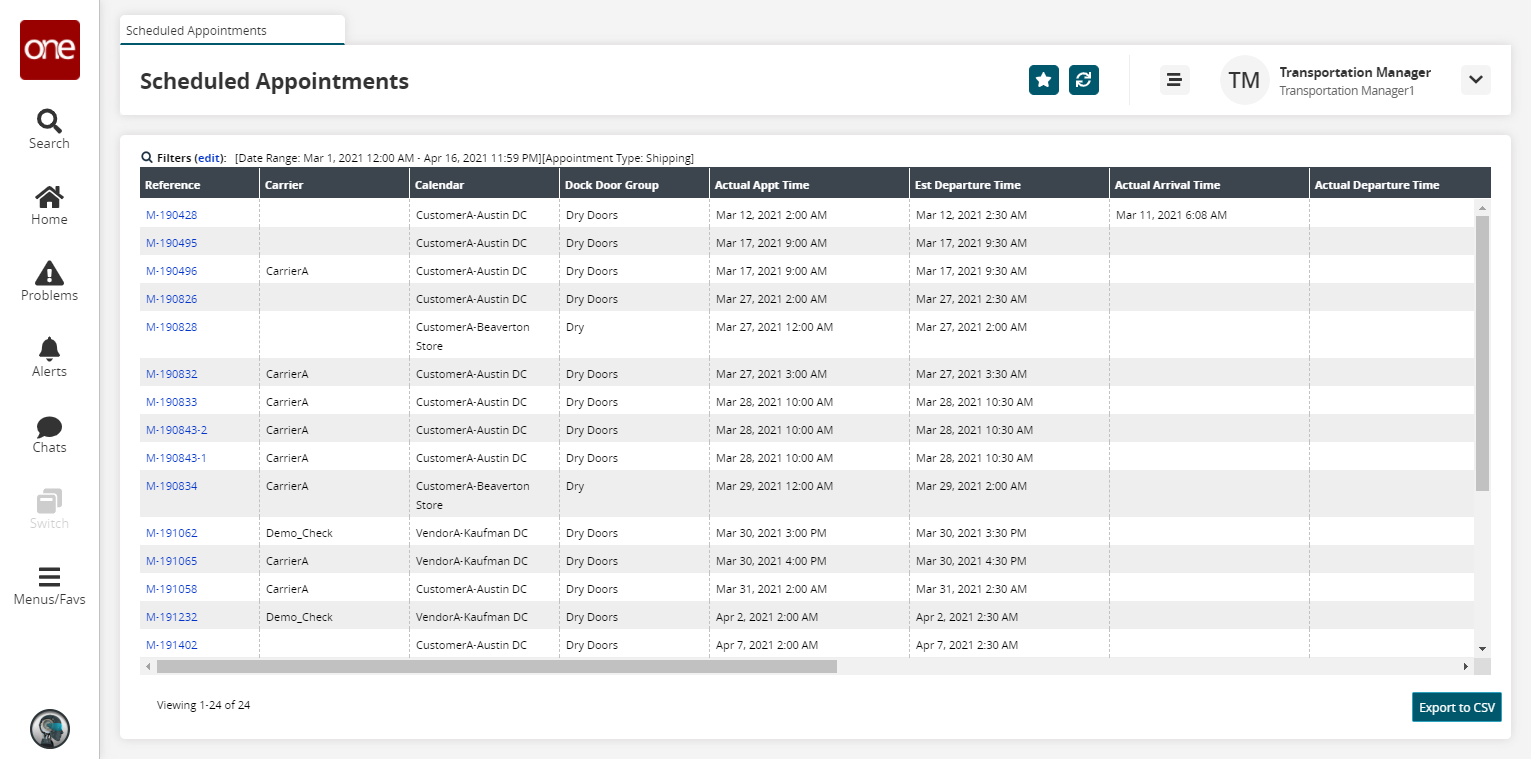
Task: Open reference M-190826
Action: [171, 299]
